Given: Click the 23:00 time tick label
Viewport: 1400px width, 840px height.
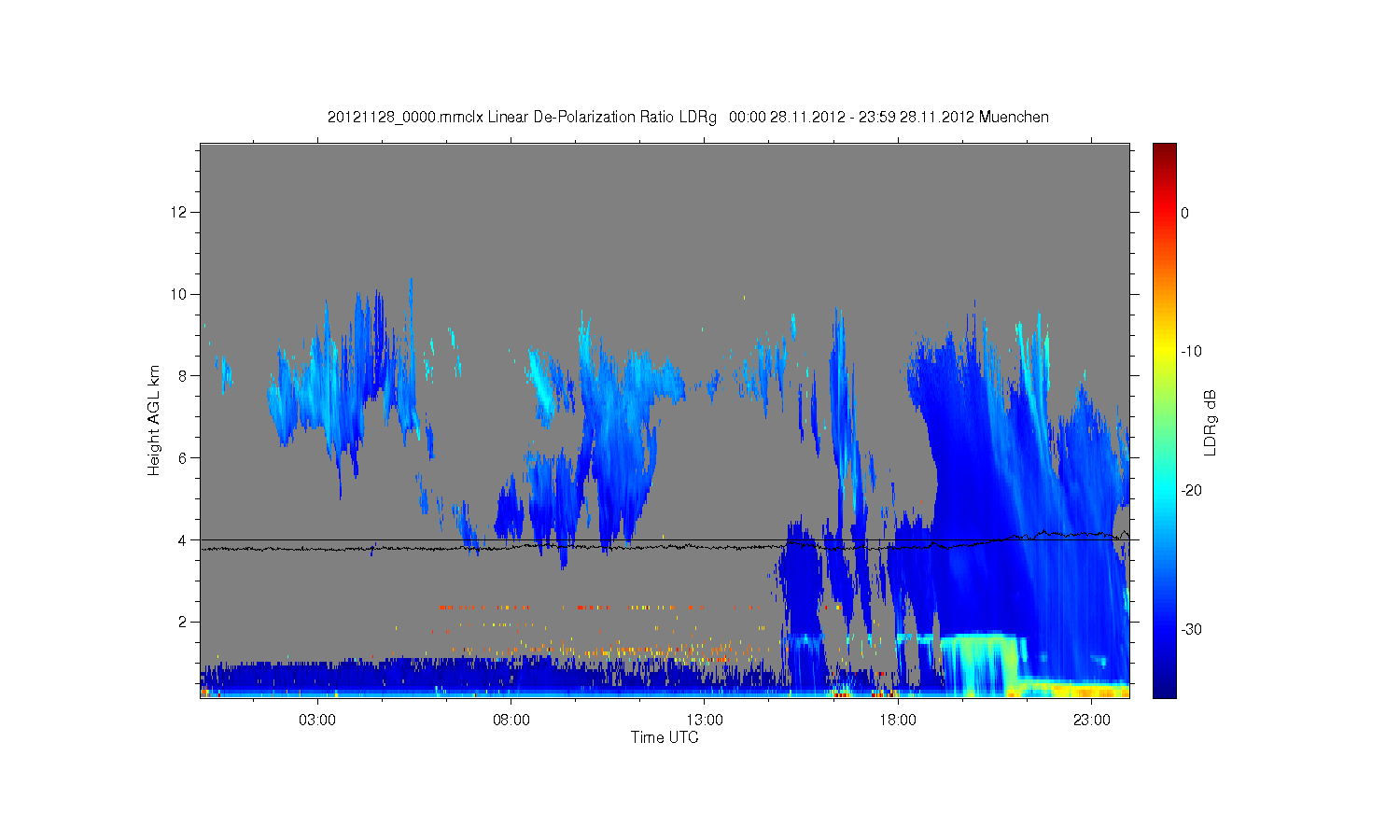Looking at the screenshot, I should coord(1092,721).
